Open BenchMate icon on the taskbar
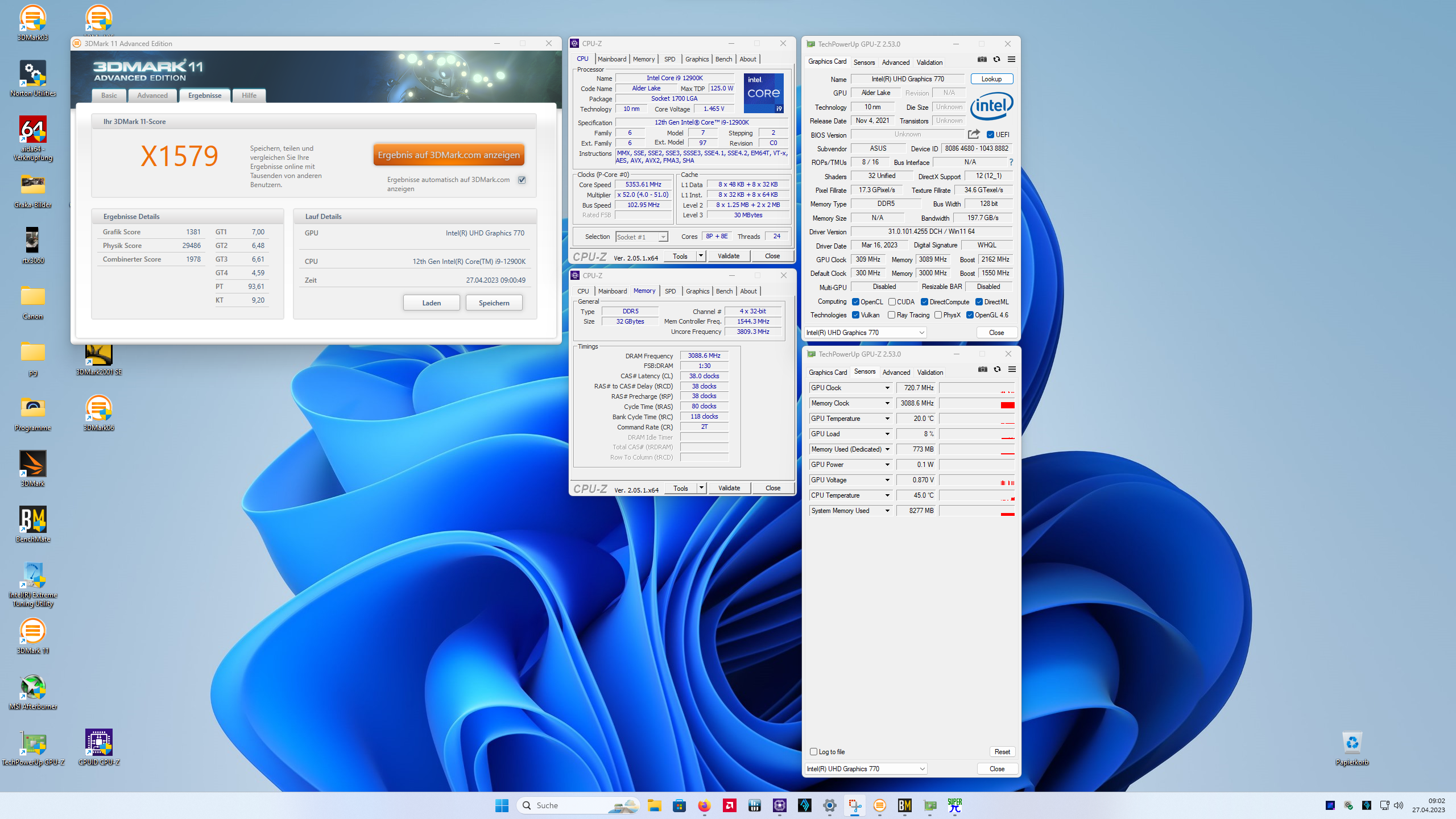The height and width of the screenshot is (819, 1456). pyautogui.click(x=905, y=805)
